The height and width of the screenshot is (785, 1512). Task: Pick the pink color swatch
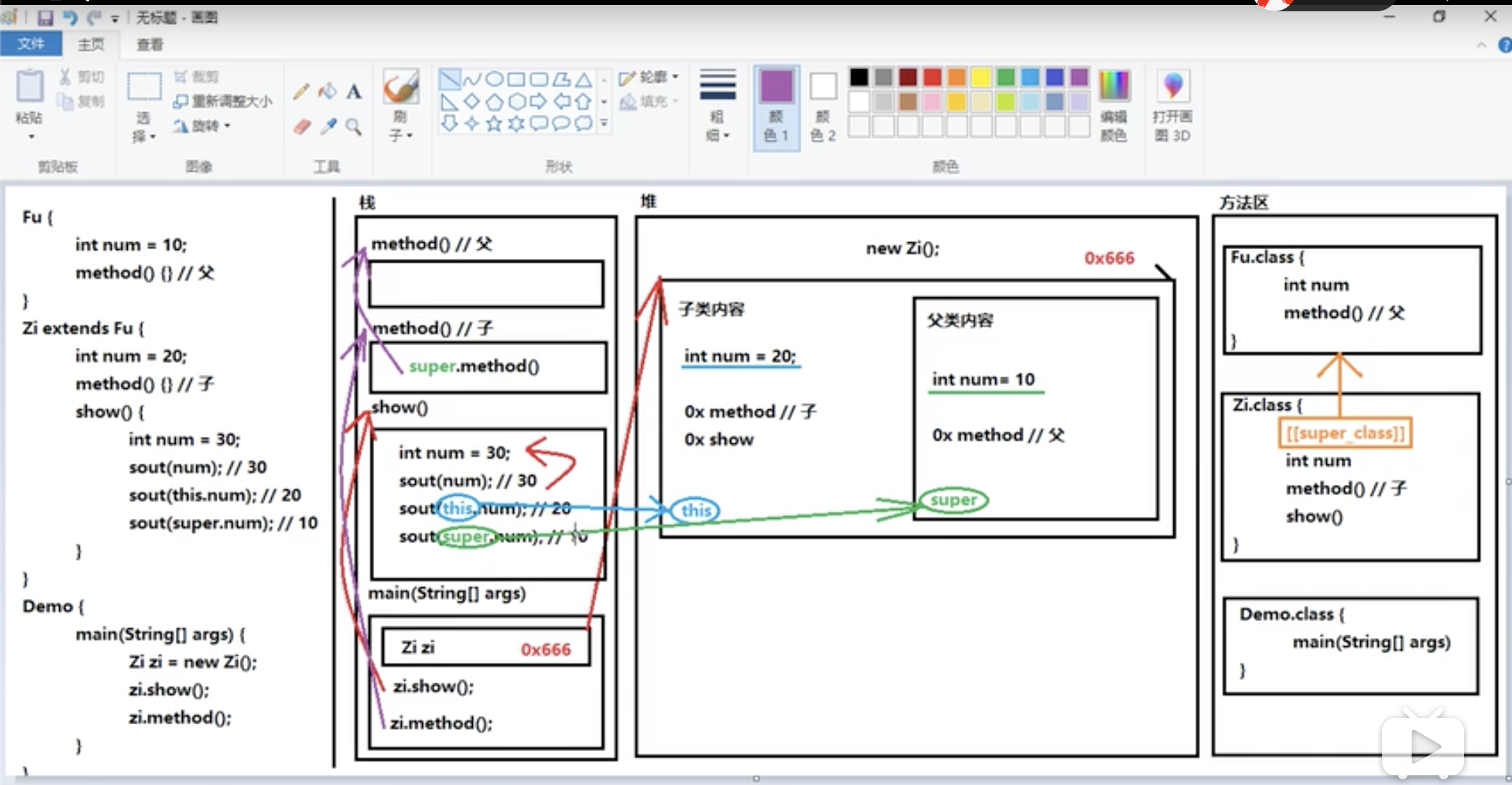932,102
